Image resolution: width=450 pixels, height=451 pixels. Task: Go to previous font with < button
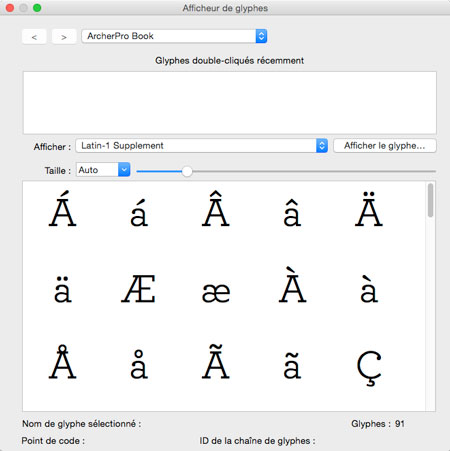coord(34,37)
